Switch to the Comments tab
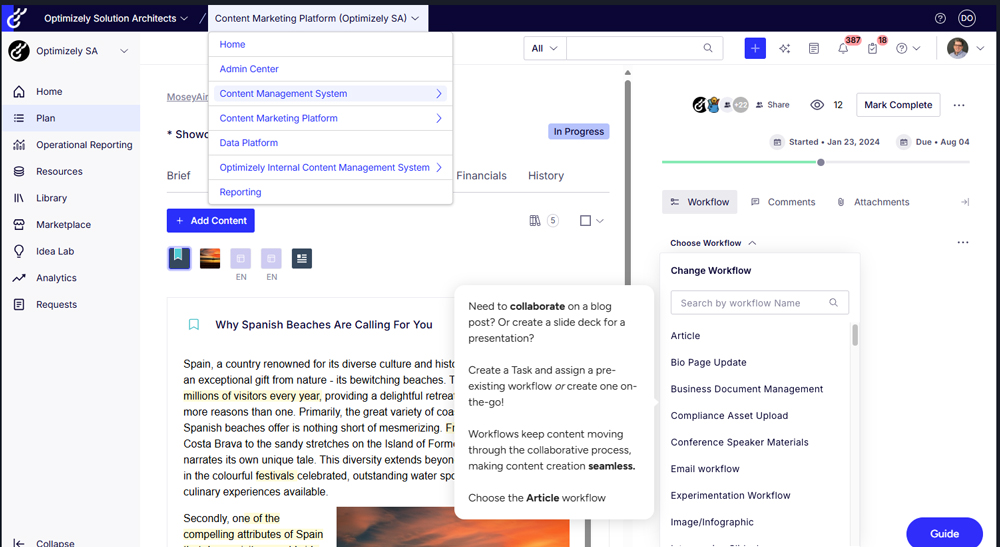 [783, 202]
